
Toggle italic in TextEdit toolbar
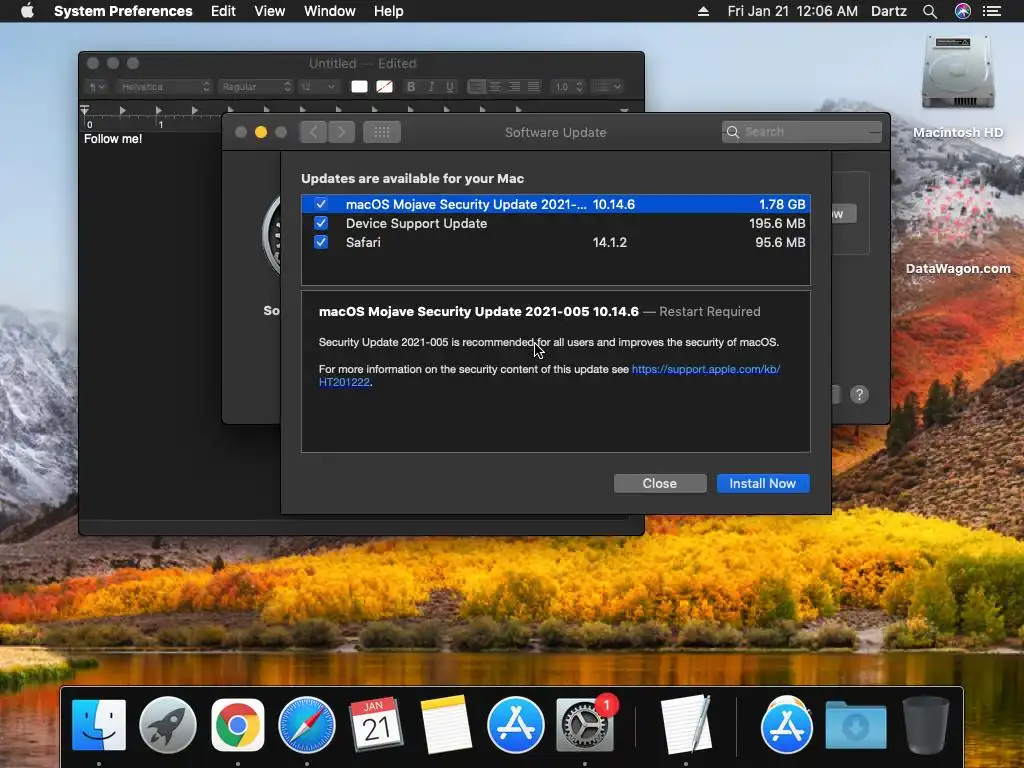[x=431, y=87]
